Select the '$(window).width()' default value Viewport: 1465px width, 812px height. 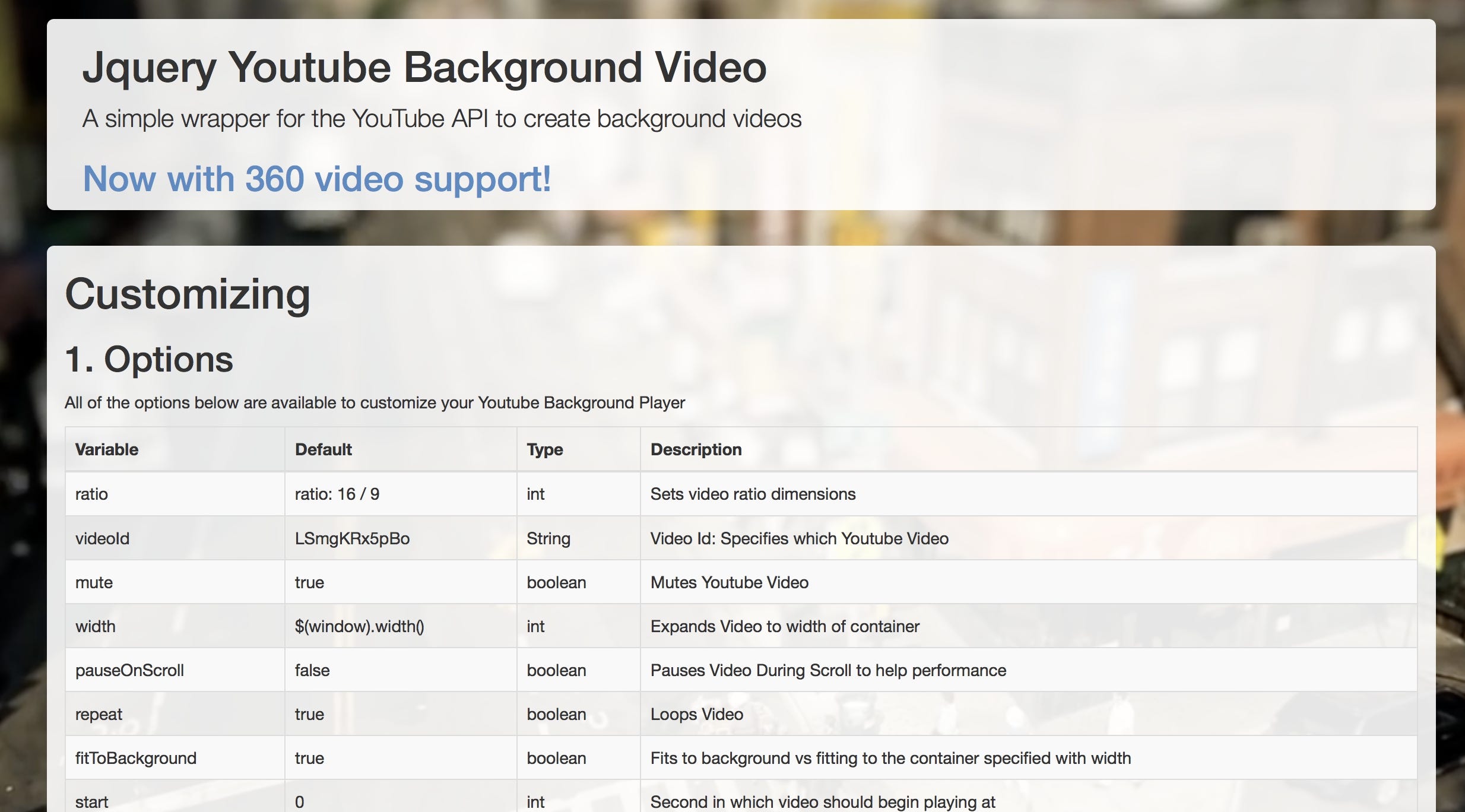click(359, 626)
